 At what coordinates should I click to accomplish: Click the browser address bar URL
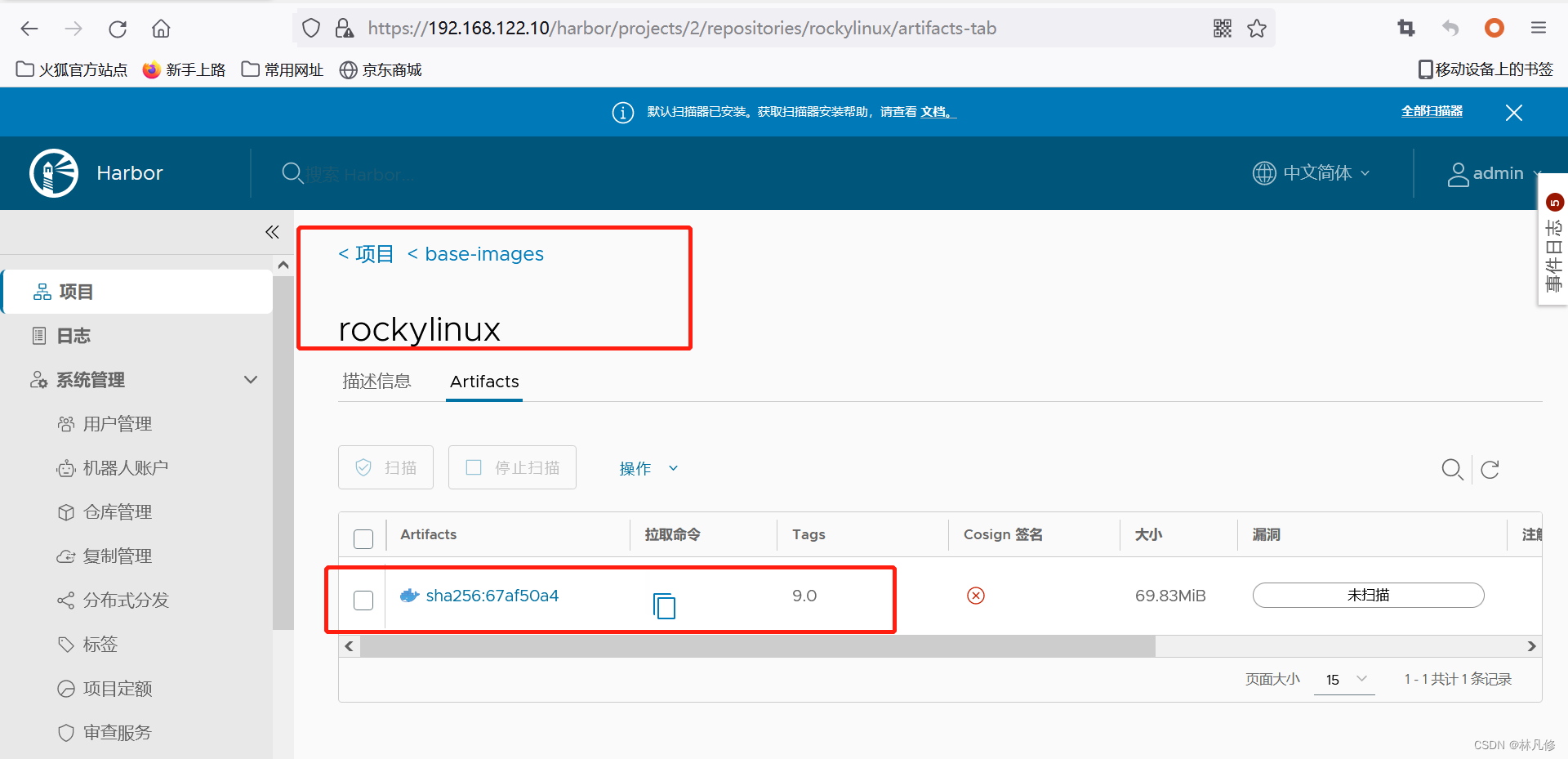click(682, 29)
